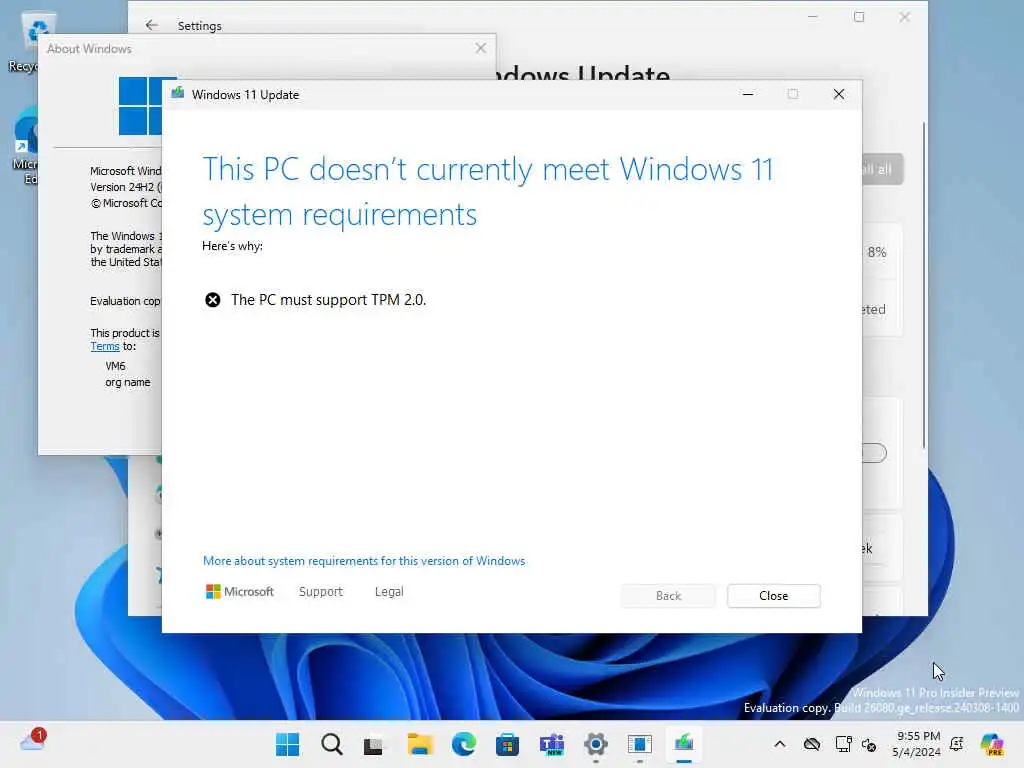
Task: Click the Microsoft logo in dialog footer
Action: [x=240, y=592]
